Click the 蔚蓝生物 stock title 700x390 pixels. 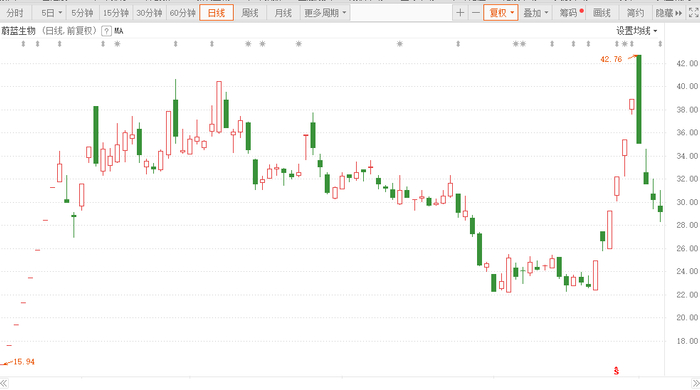(18, 31)
